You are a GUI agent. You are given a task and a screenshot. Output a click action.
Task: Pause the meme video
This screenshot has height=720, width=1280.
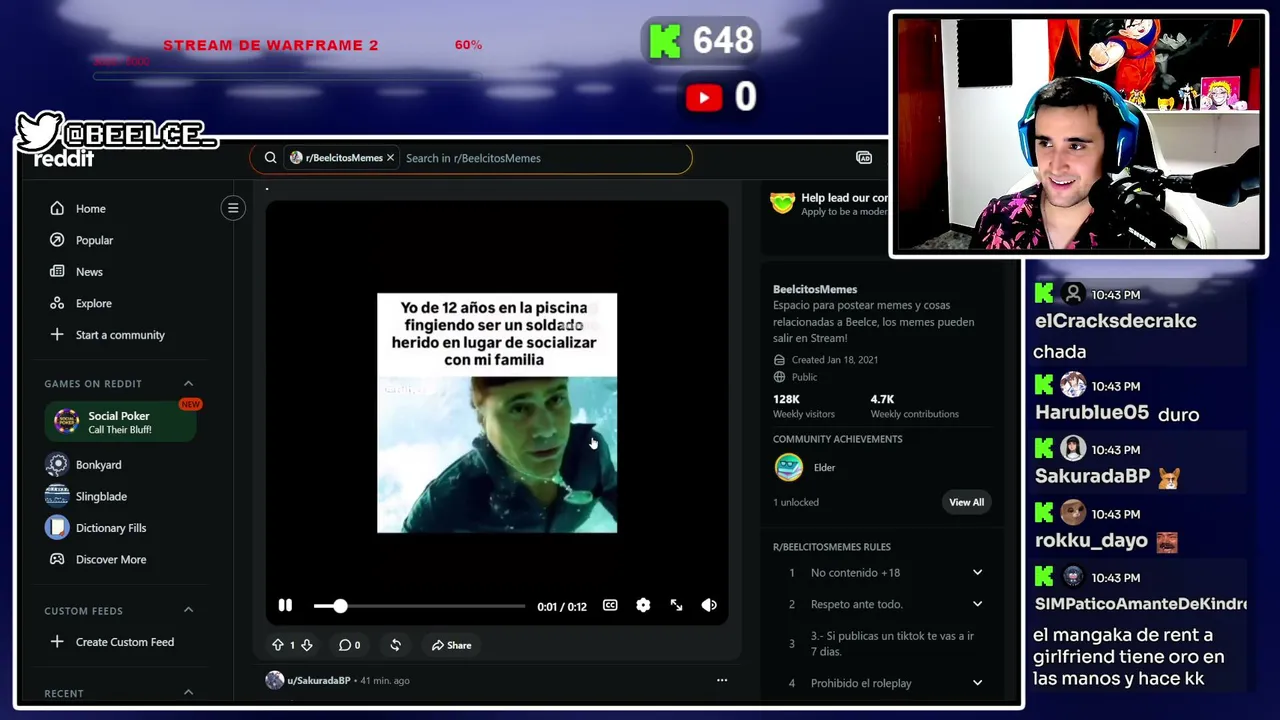pos(285,605)
